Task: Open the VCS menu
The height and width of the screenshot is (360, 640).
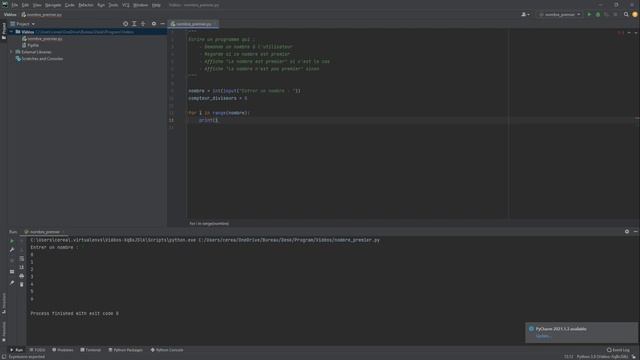Action: pyautogui.click(x=126, y=5)
